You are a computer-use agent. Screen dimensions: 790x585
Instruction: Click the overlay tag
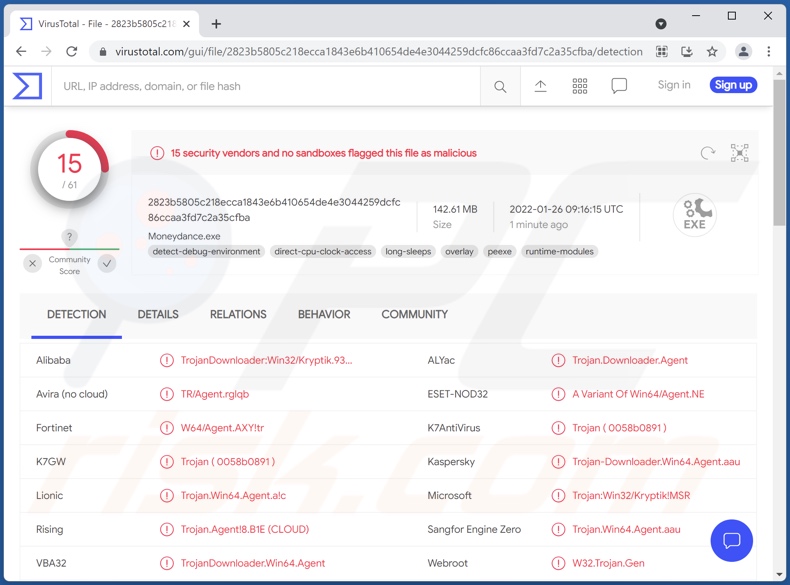point(459,251)
